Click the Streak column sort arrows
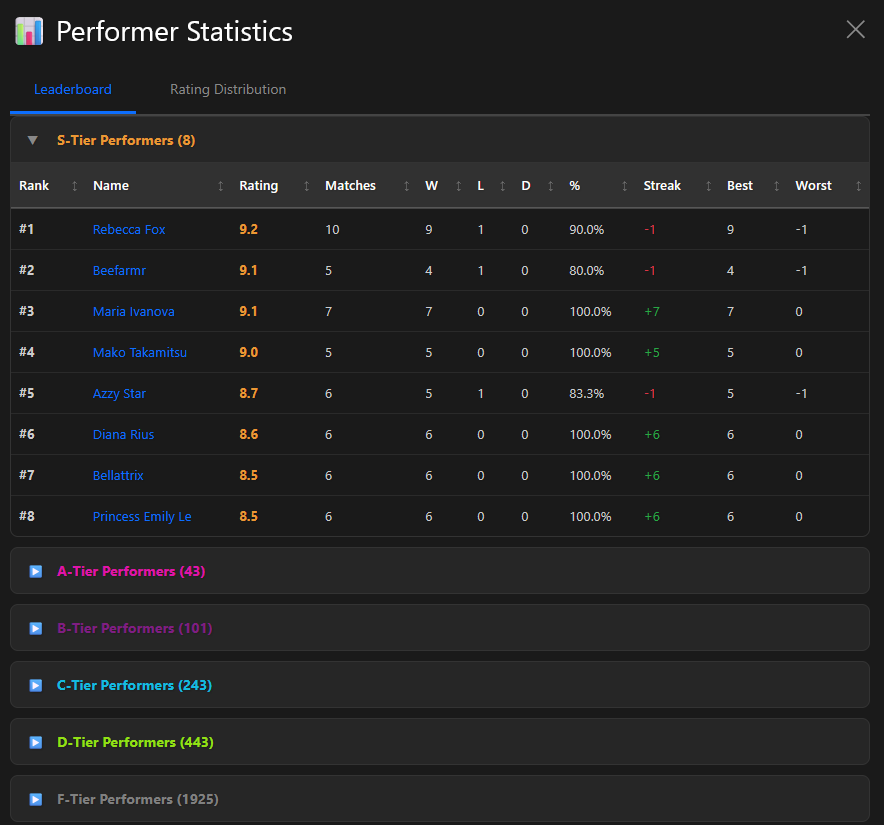The width and height of the screenshot is (884, 825). coord(709,186)
